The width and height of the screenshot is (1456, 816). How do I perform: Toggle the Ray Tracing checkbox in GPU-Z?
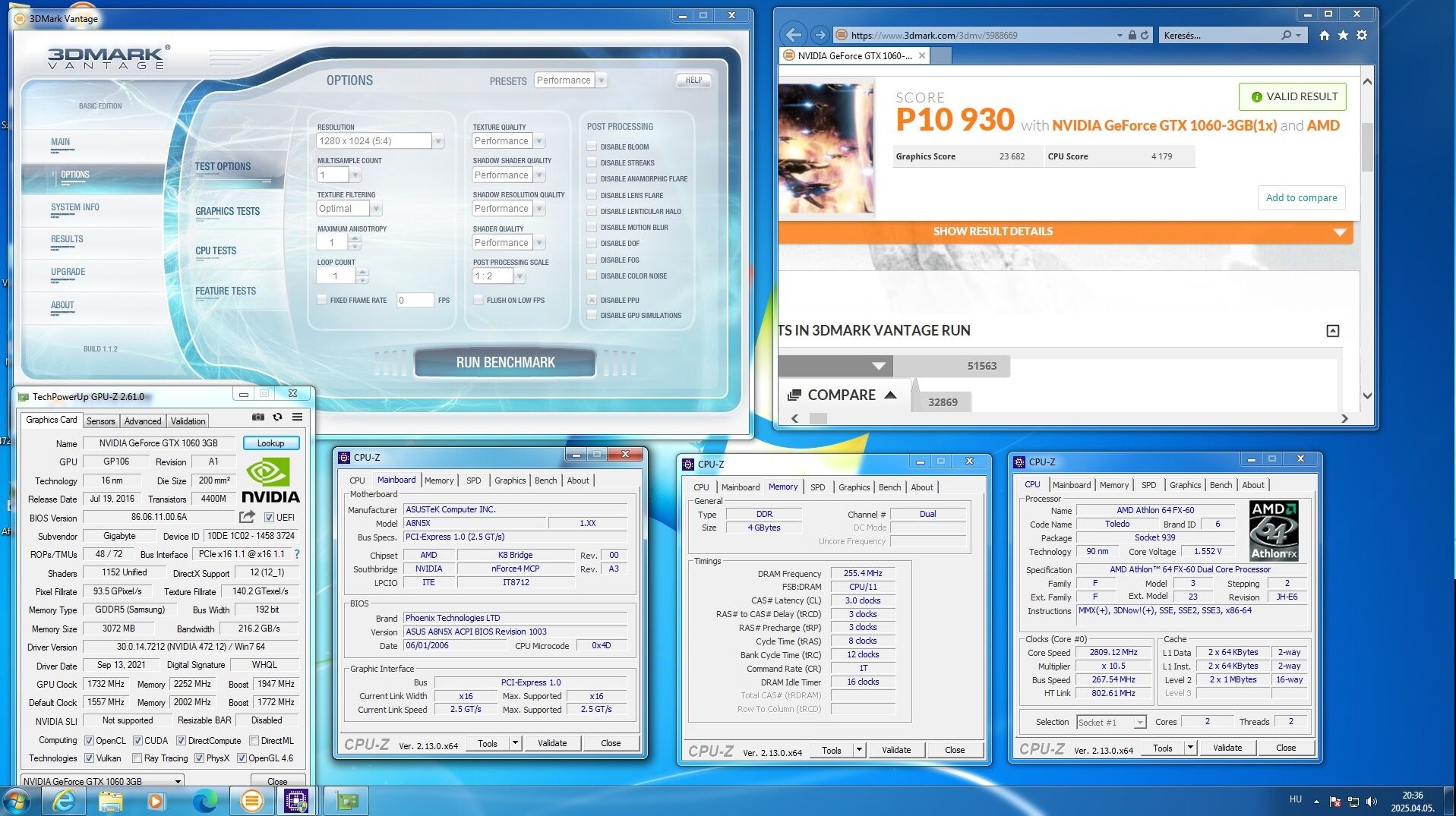coord(137,758)
